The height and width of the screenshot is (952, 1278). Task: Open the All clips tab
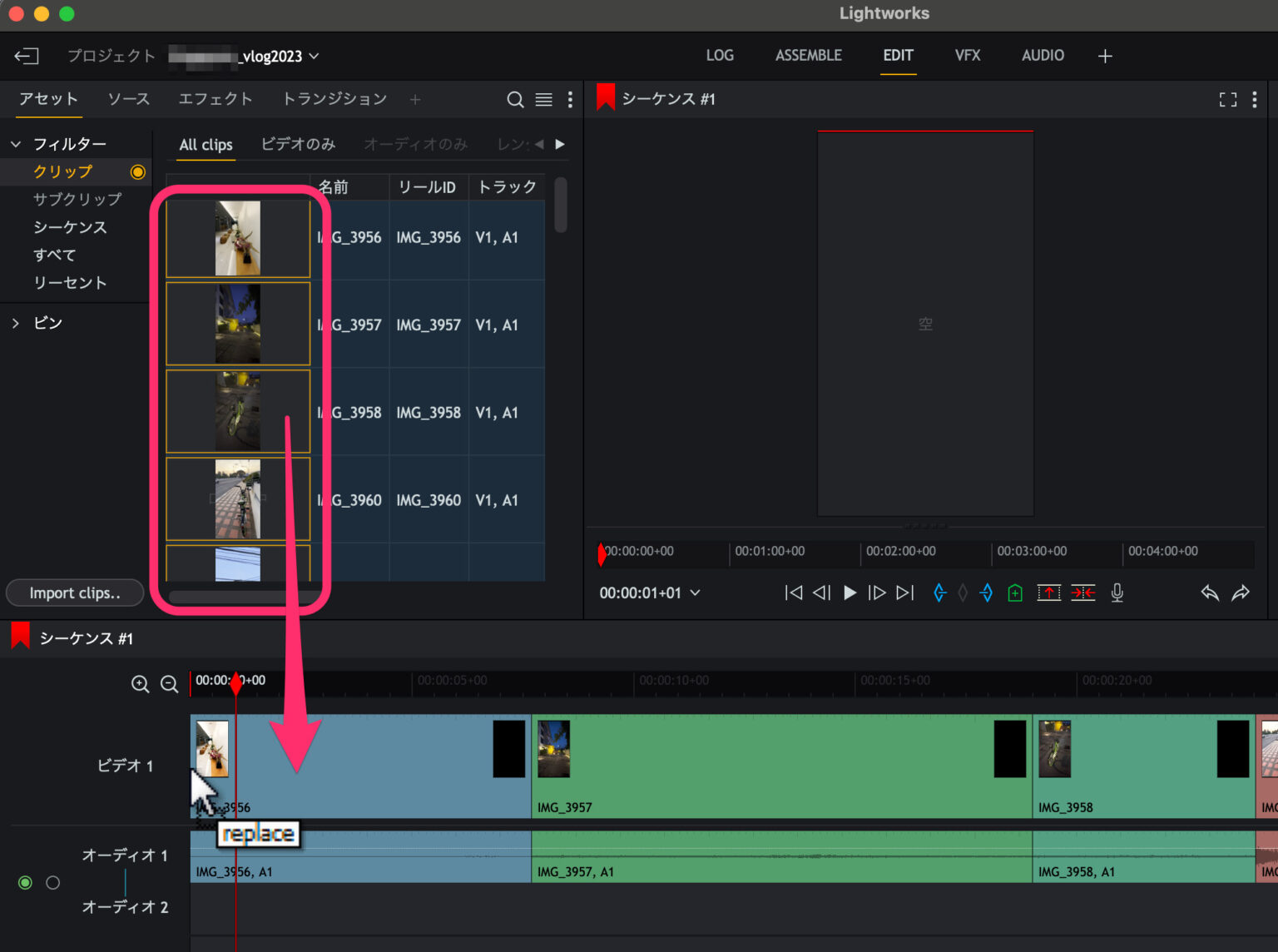205,145
